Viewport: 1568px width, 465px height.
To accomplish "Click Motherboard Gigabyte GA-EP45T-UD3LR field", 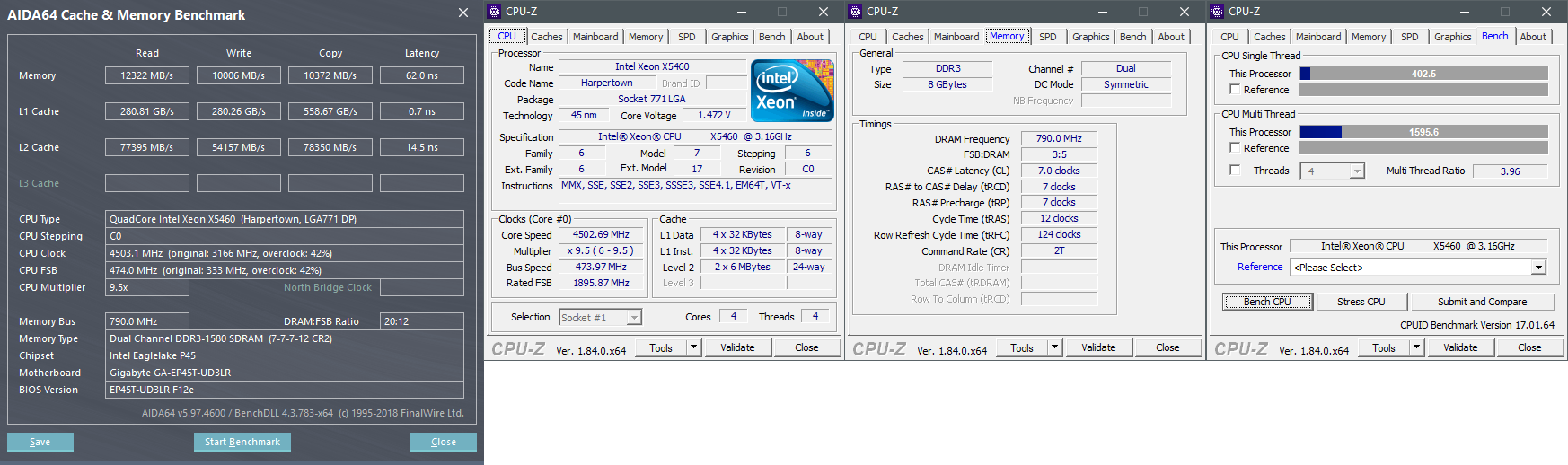I will coord(285,373).
